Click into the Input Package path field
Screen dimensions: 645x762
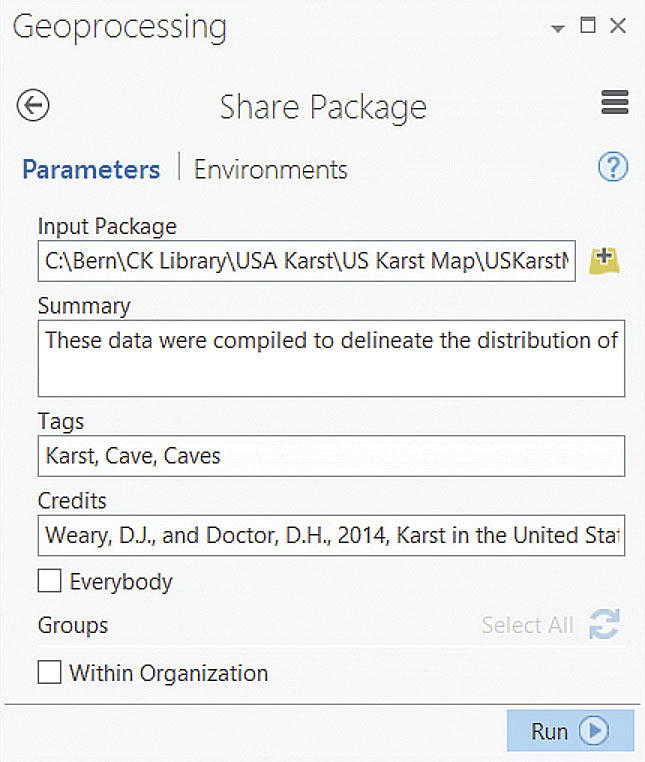pyautogui.click(x=306, y=261)
